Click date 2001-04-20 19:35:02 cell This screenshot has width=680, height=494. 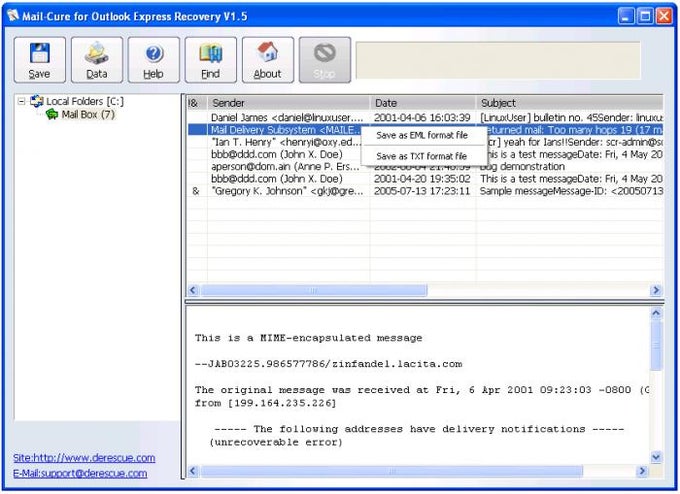tap(422, 179)
